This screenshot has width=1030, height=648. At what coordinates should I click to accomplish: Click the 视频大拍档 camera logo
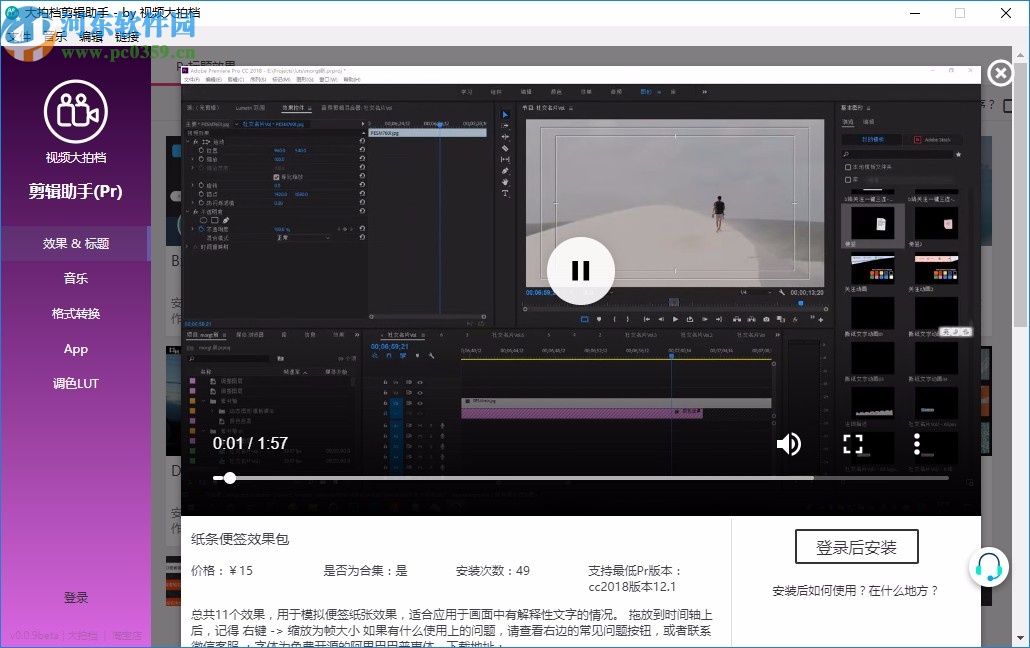coord(76,112)
